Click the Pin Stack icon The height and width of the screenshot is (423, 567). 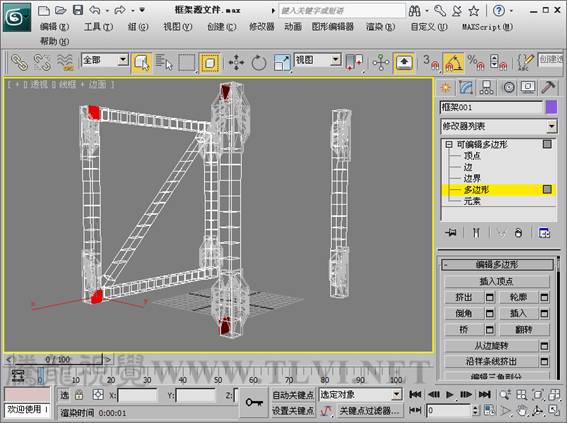(x=451, y=232)
